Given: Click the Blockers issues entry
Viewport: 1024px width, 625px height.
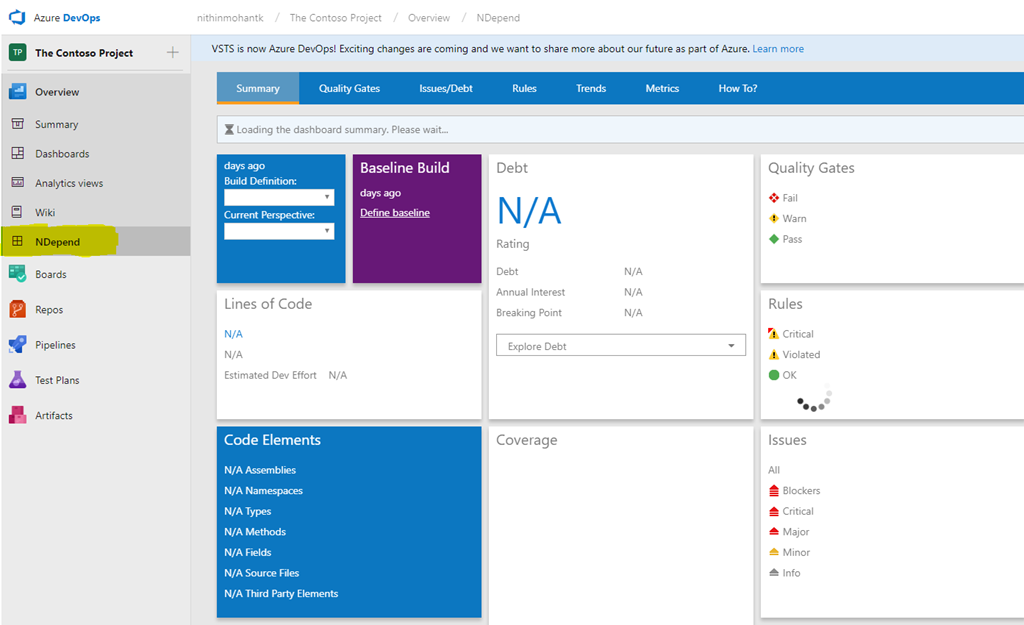Looking at the screenshot, I should [x=800, y=491].
